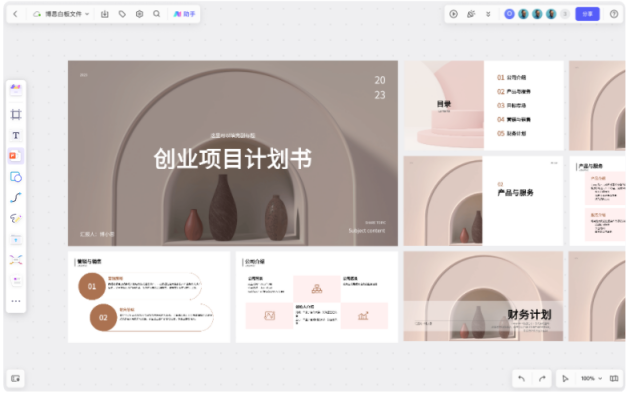Viewport: 630px width, 394px height.
Task: Open search with the magnifier icon
Action: (x=157, y=14)
